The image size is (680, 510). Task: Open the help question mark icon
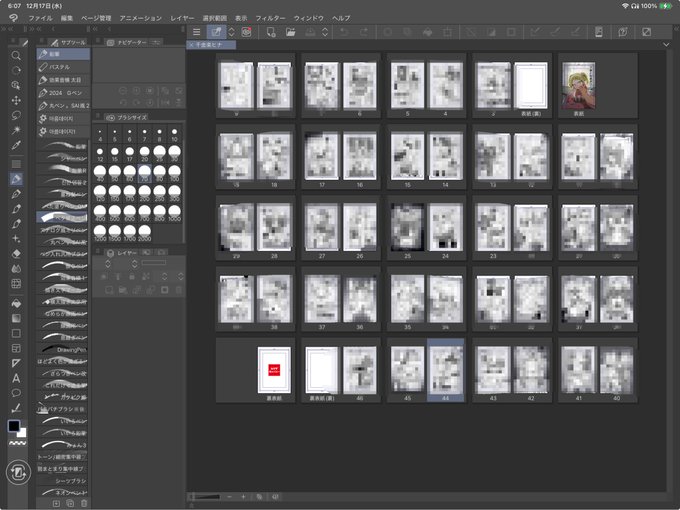623,32
